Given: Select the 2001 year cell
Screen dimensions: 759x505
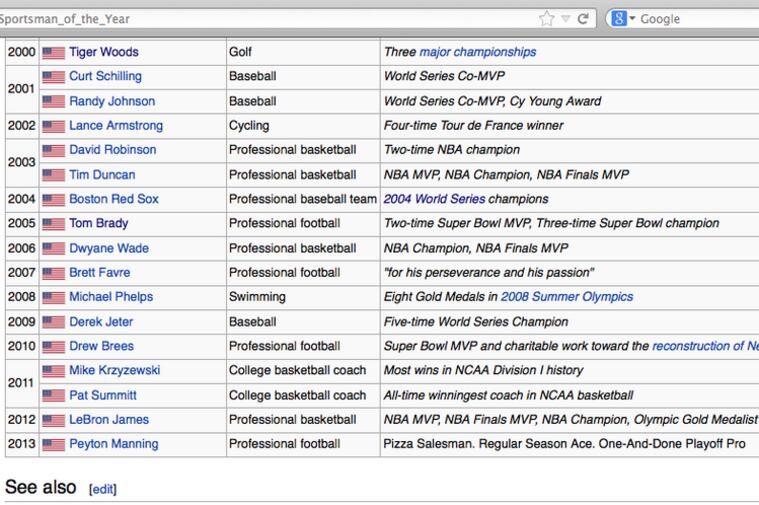Looking at the screenshot, I should click(22, 89).
